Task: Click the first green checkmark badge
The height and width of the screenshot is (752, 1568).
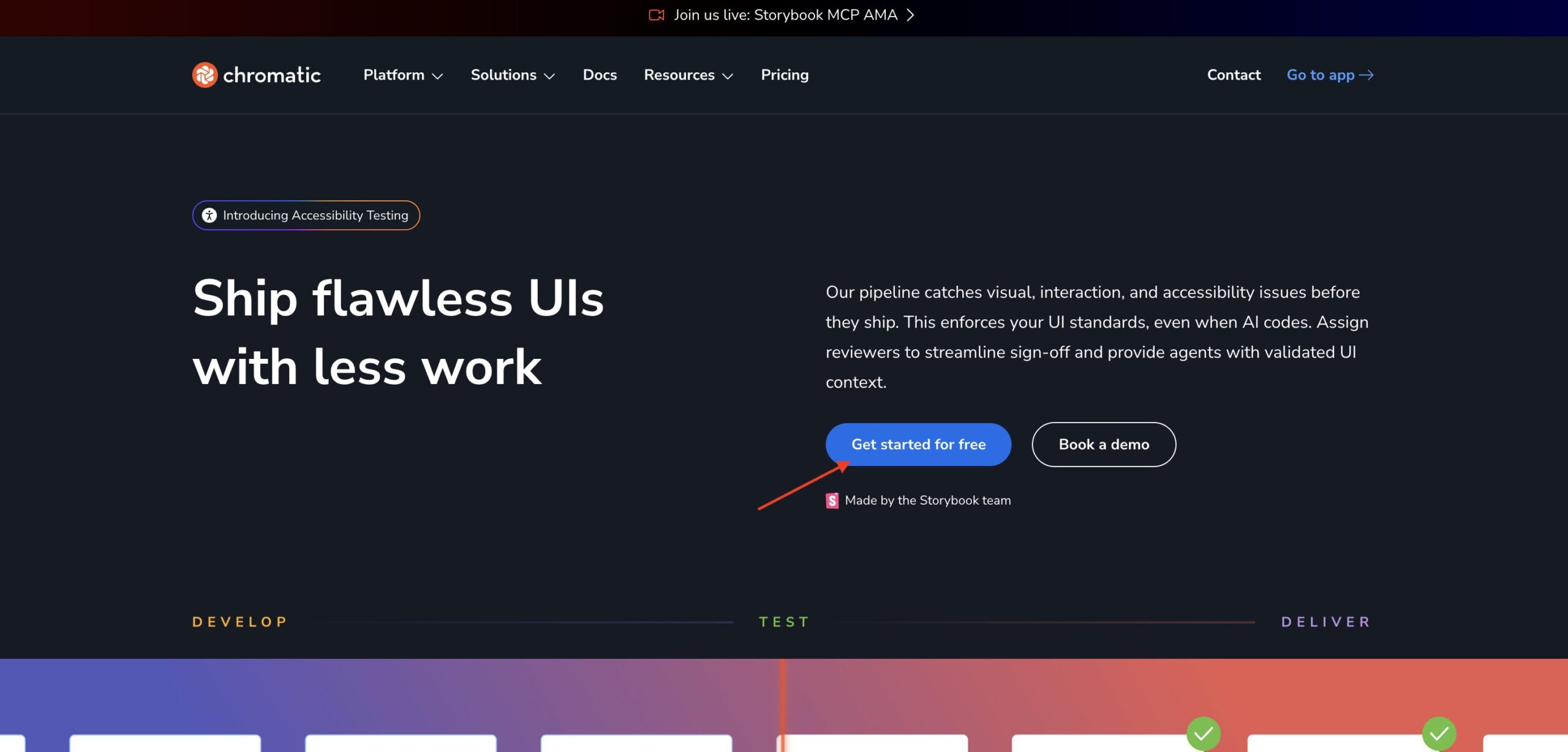Action: (x=1203, y=733)
